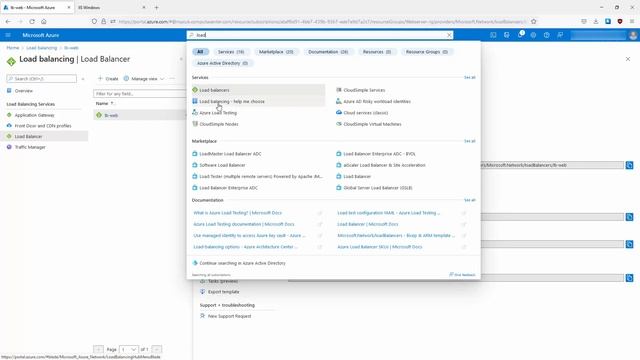Reload page with browser refresh icon

(x=32, y=21)
